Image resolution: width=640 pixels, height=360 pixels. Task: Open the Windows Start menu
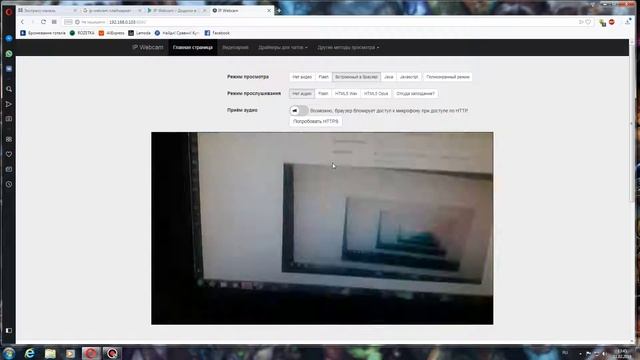tap(9, 353)
